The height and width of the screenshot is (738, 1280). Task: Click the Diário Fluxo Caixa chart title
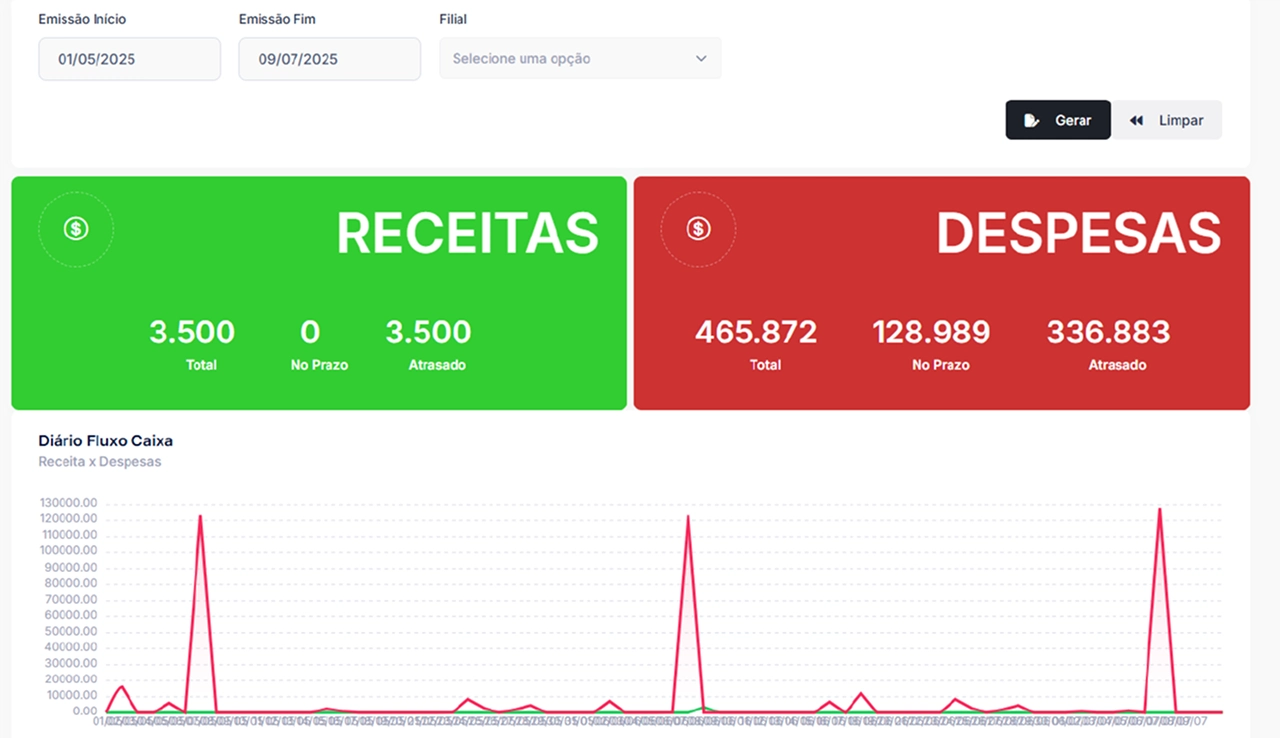click(105, 440)
